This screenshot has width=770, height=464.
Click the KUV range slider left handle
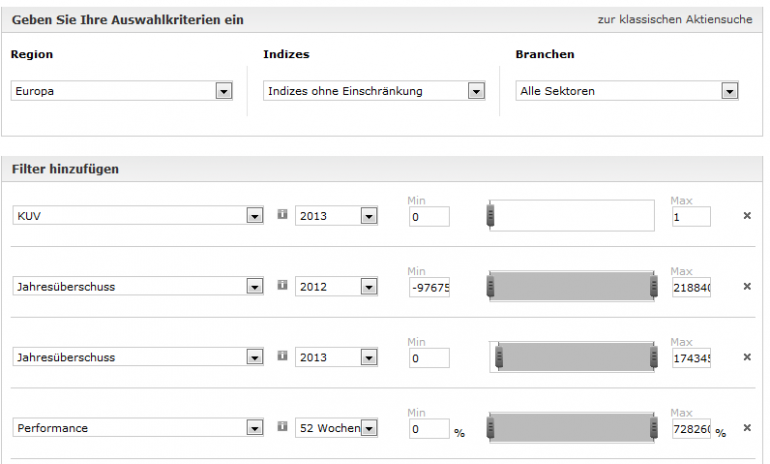(x=490, y=216)
